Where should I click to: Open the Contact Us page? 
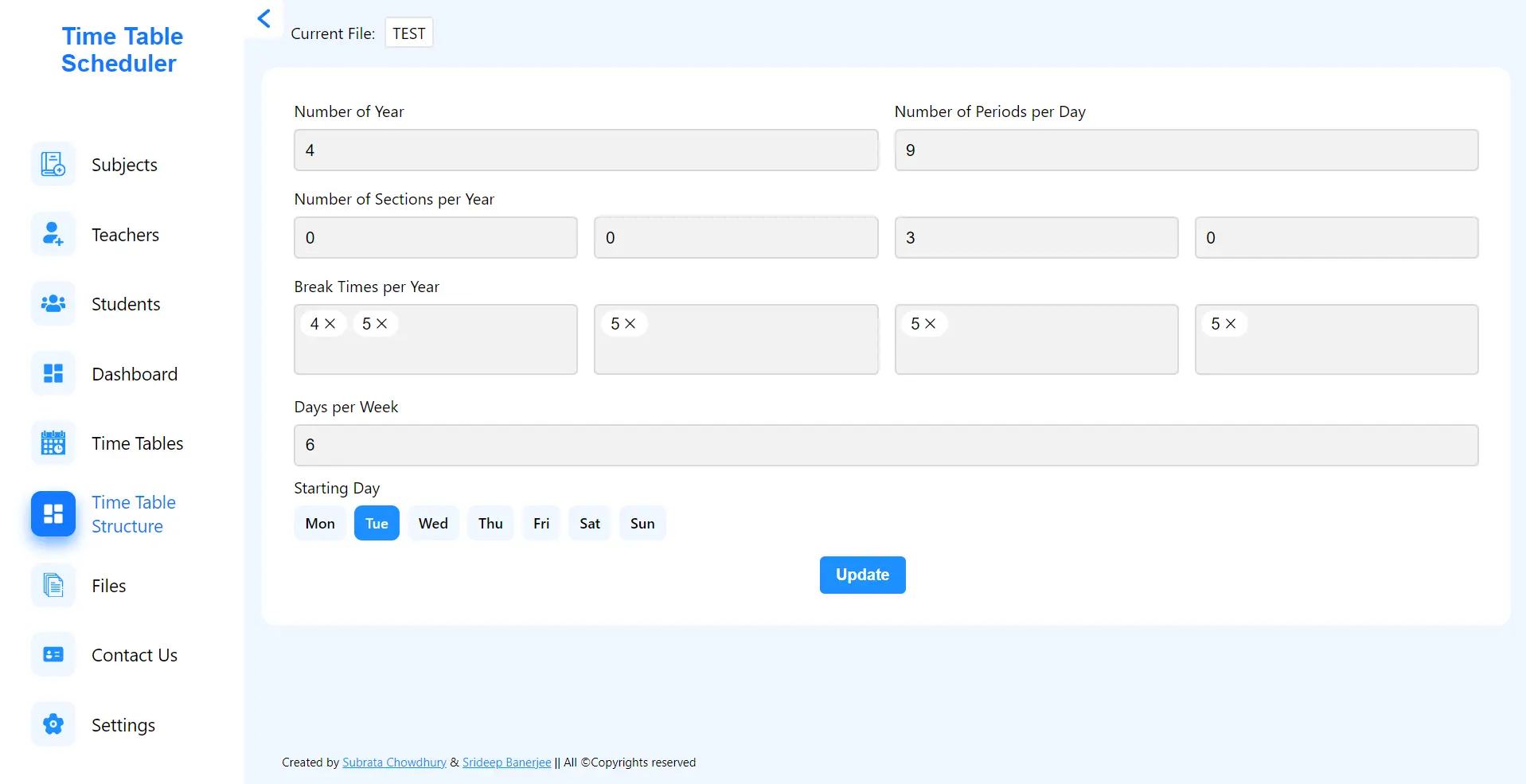tap(135, 655)
